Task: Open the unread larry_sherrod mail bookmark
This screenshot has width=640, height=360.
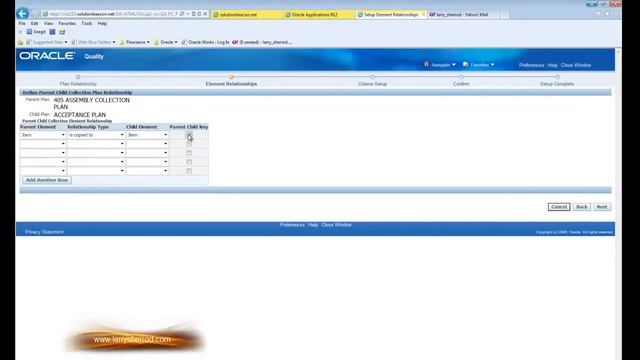Action: point(262,42)
